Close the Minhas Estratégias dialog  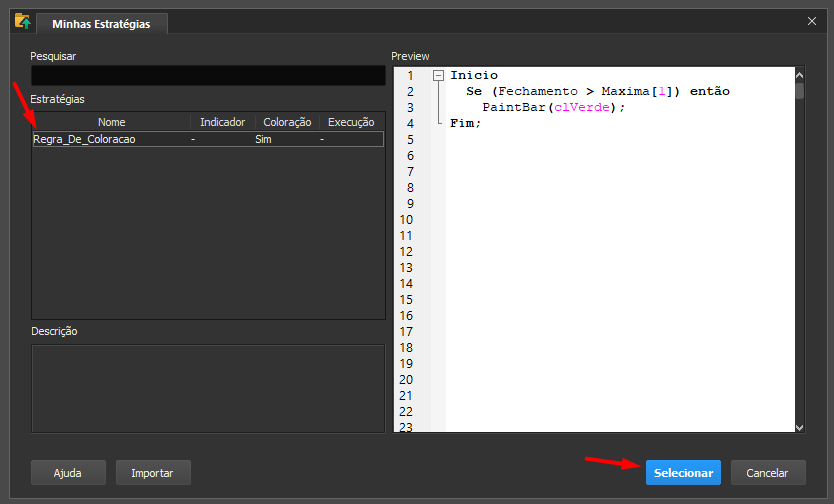(812, 21)
